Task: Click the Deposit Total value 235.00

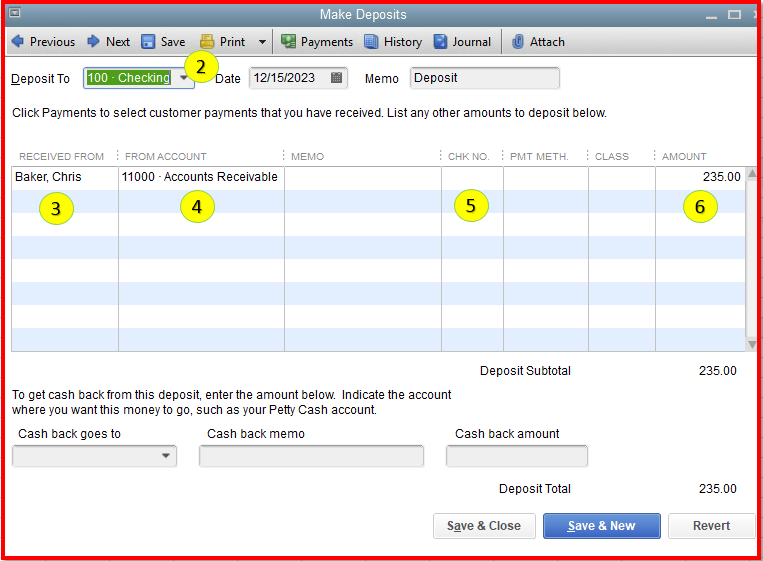Action: click(x=718, y=489)
